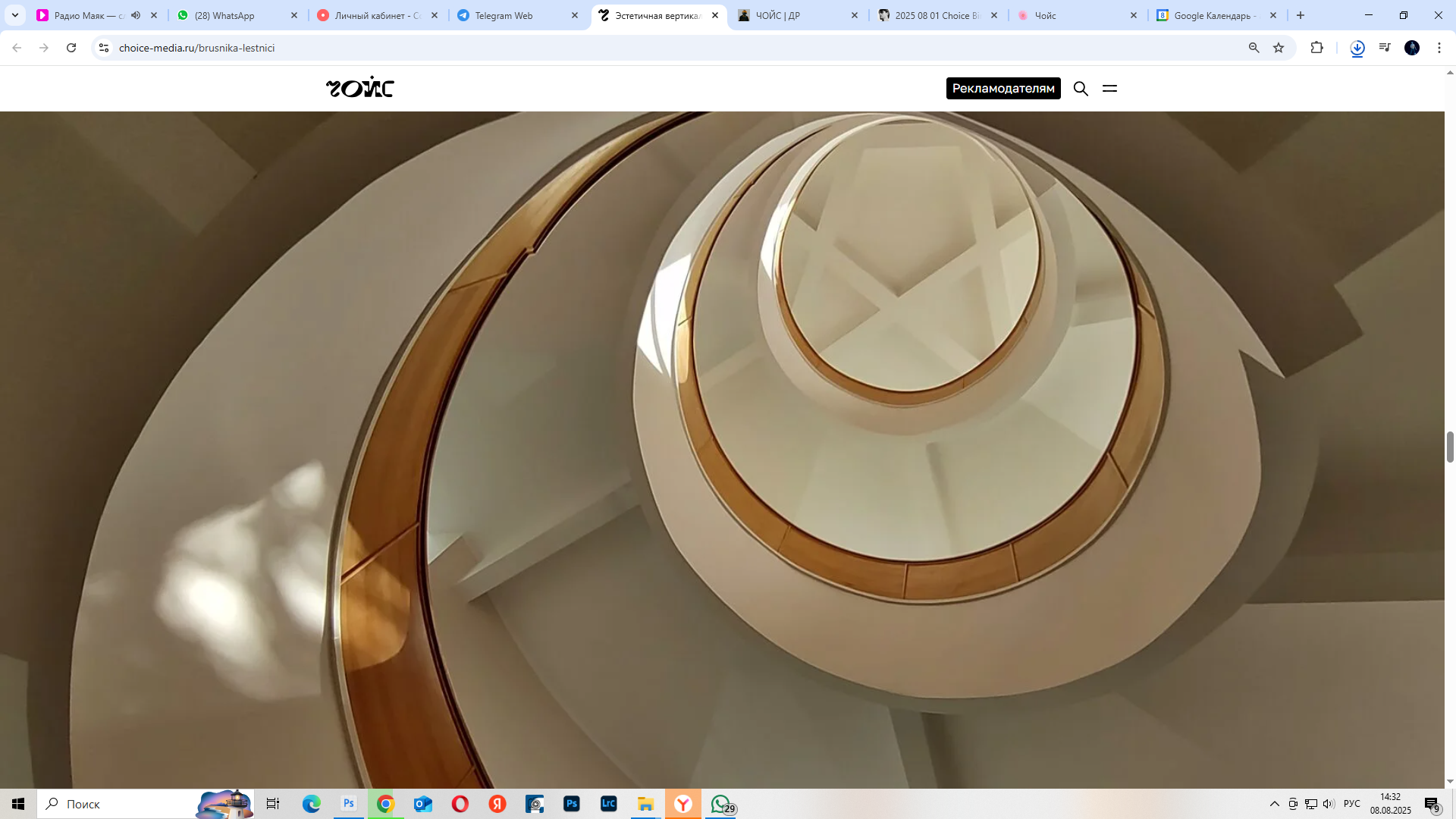Open the hamburger menu on the Чойс site
This screenshot has width=1456, height=819.
1109,89
